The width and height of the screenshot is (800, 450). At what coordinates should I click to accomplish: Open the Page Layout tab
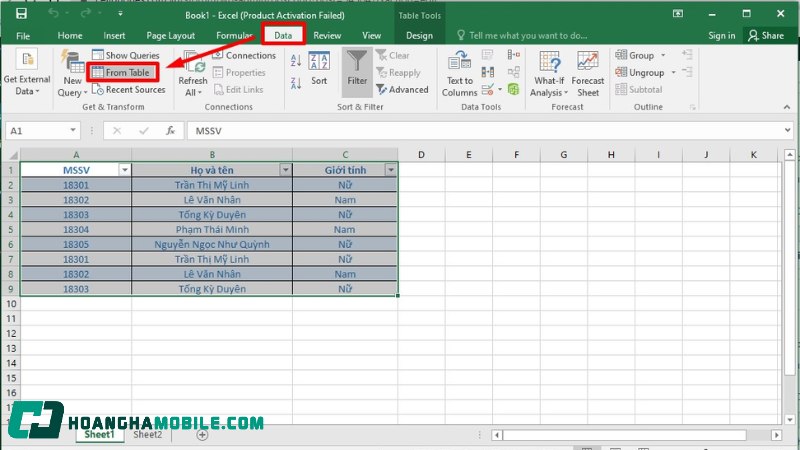point(170,36)
